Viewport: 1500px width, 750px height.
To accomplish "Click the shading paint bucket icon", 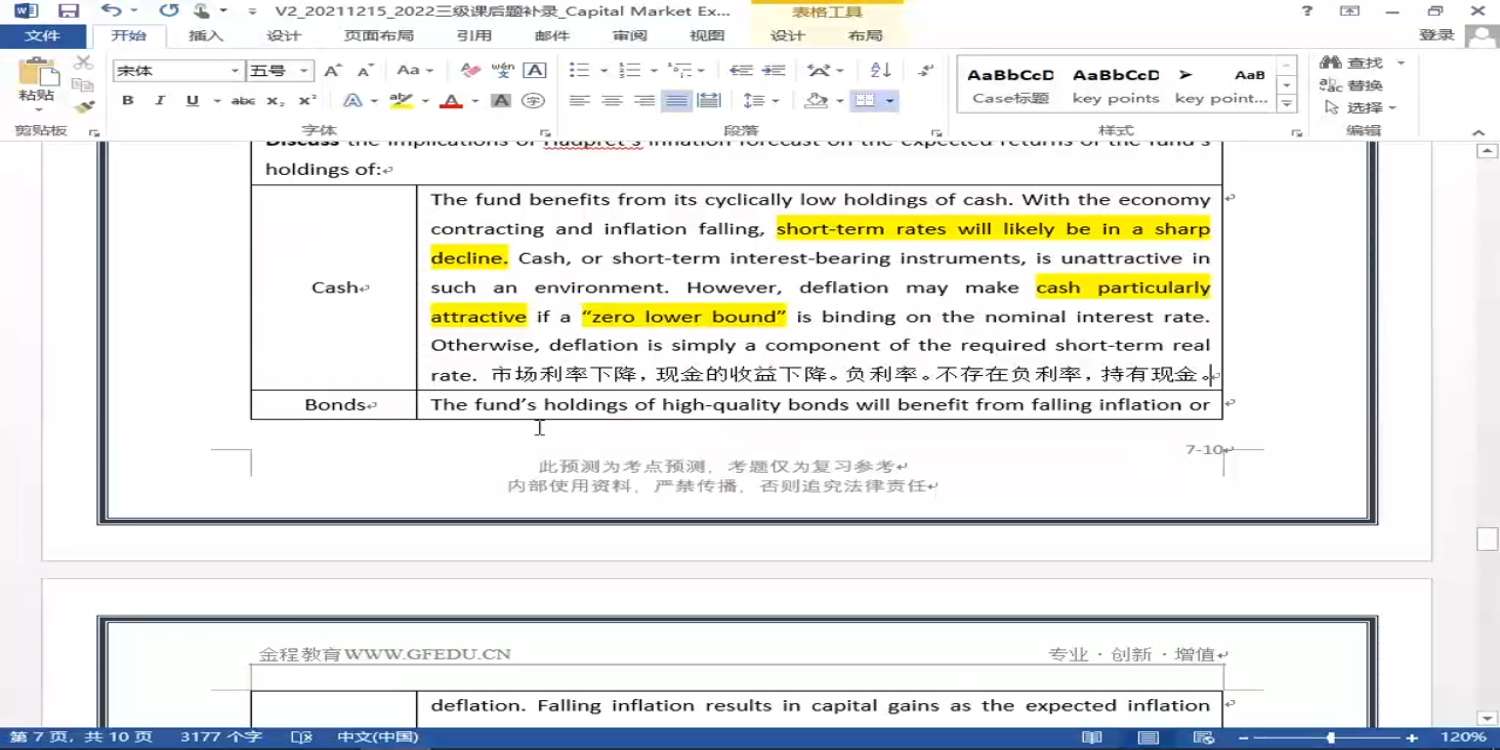I will (816, 101).
